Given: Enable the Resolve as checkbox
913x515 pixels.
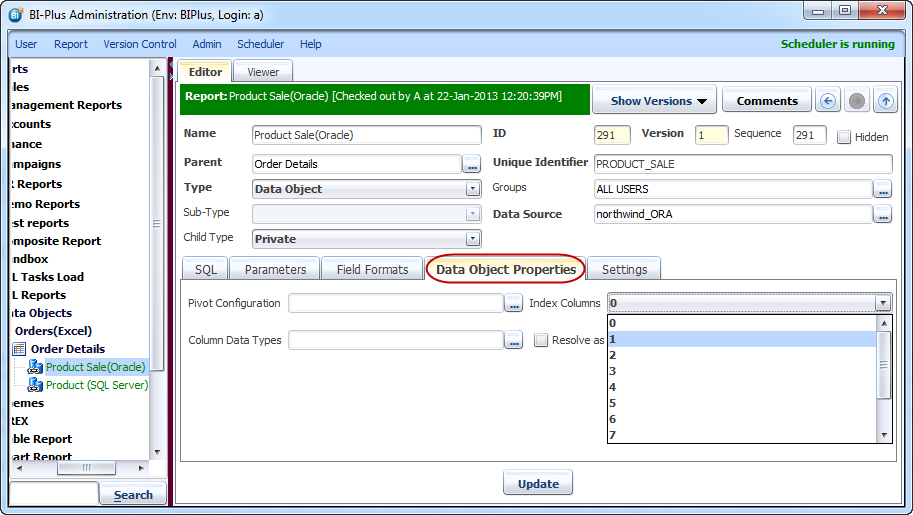Looking at the screenshot, I should click(541, 341).
